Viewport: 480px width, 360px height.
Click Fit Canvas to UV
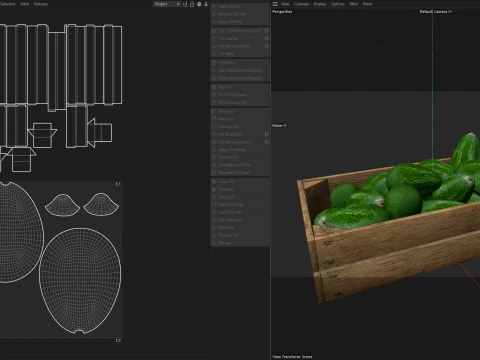[x=240, y=102]
